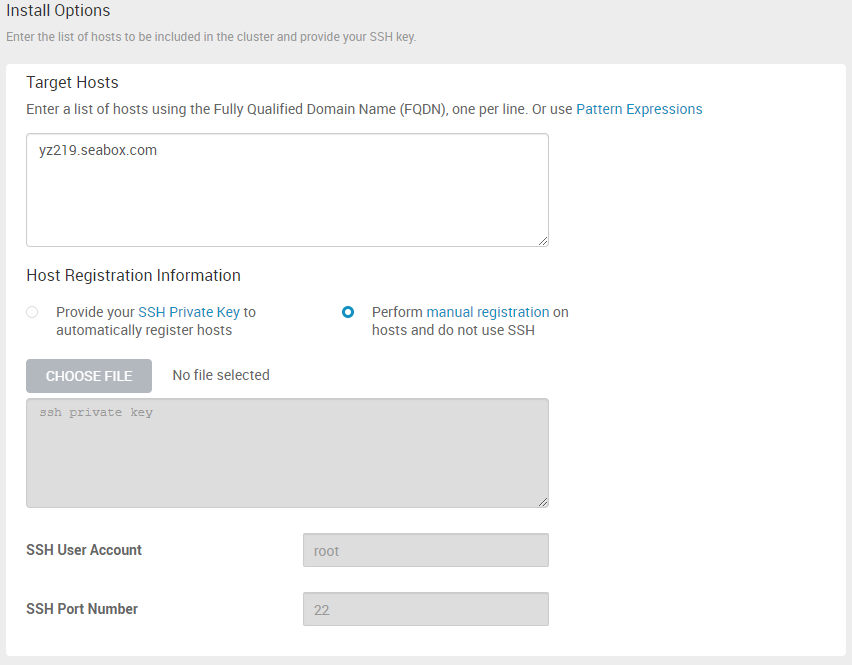The image size is (852, 665).
Task: Select the SSH Private Key radio option
Action: tap(32, 312)
